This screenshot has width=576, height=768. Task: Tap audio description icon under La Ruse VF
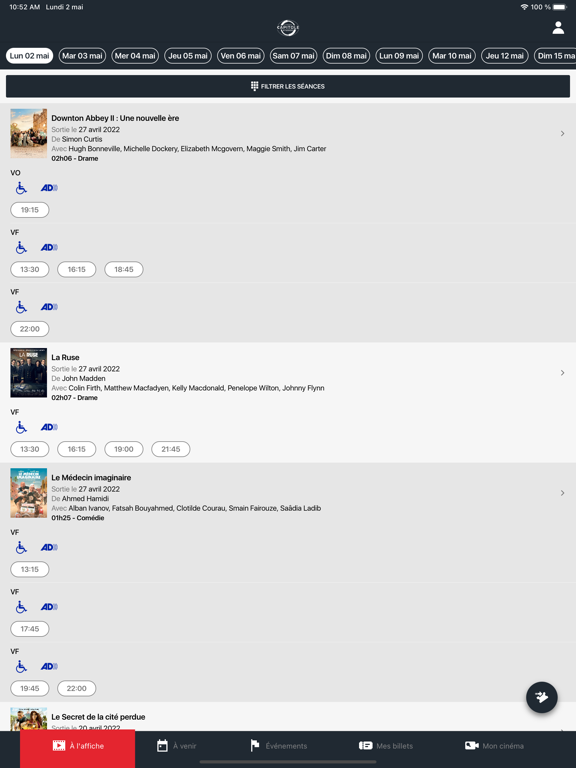[49, 427]
